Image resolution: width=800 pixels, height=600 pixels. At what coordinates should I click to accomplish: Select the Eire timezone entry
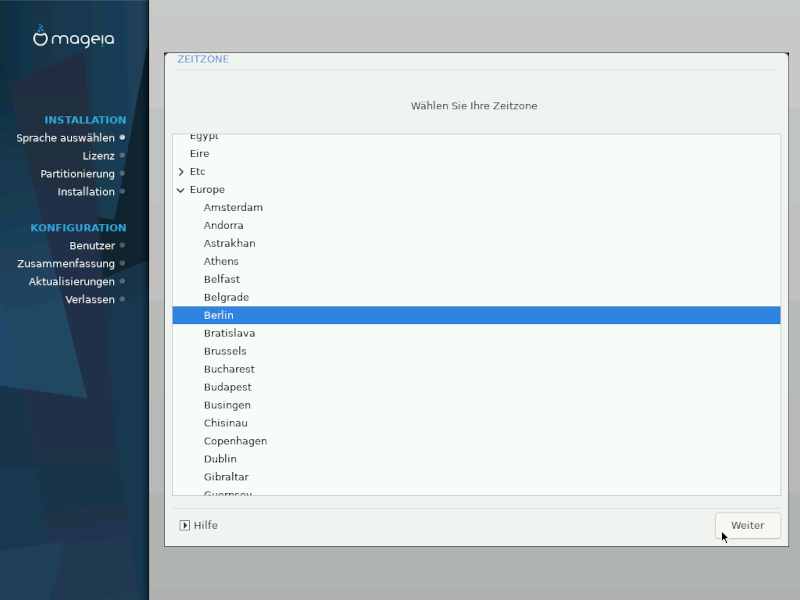click(x=199, y=154)
